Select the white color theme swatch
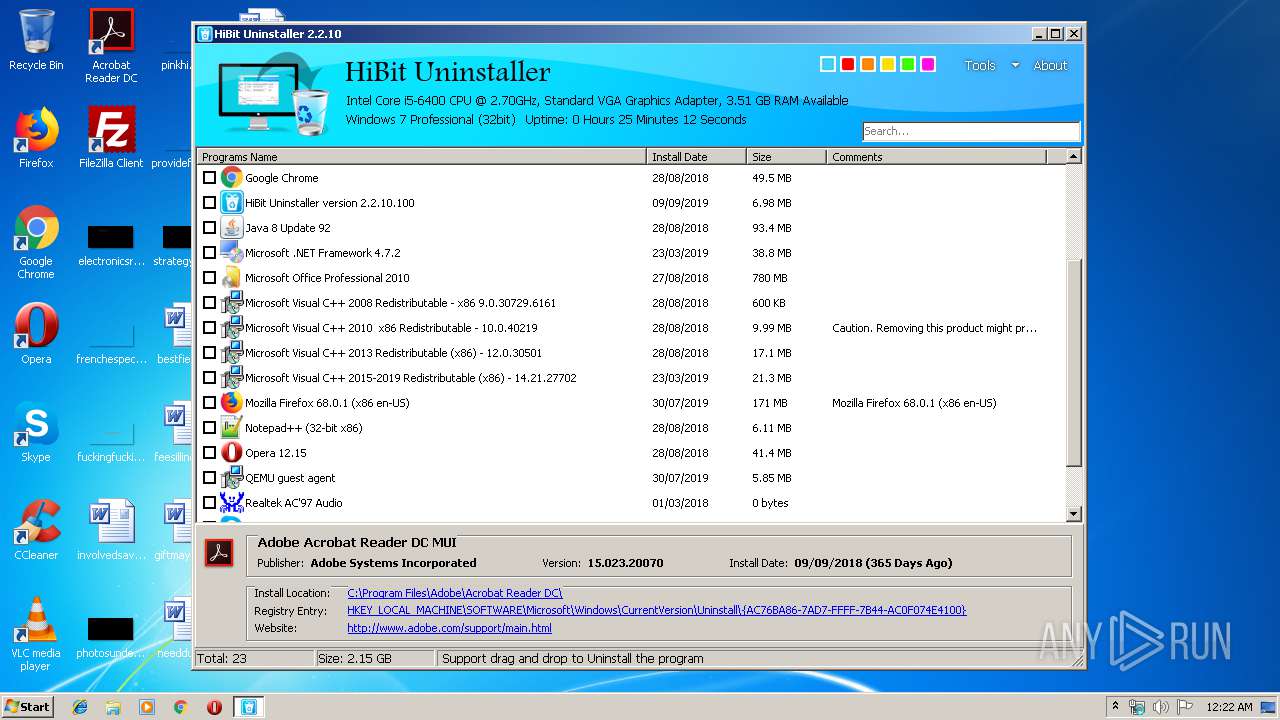The width and height of the screenshot is (1280, 720). pos(828,64)
